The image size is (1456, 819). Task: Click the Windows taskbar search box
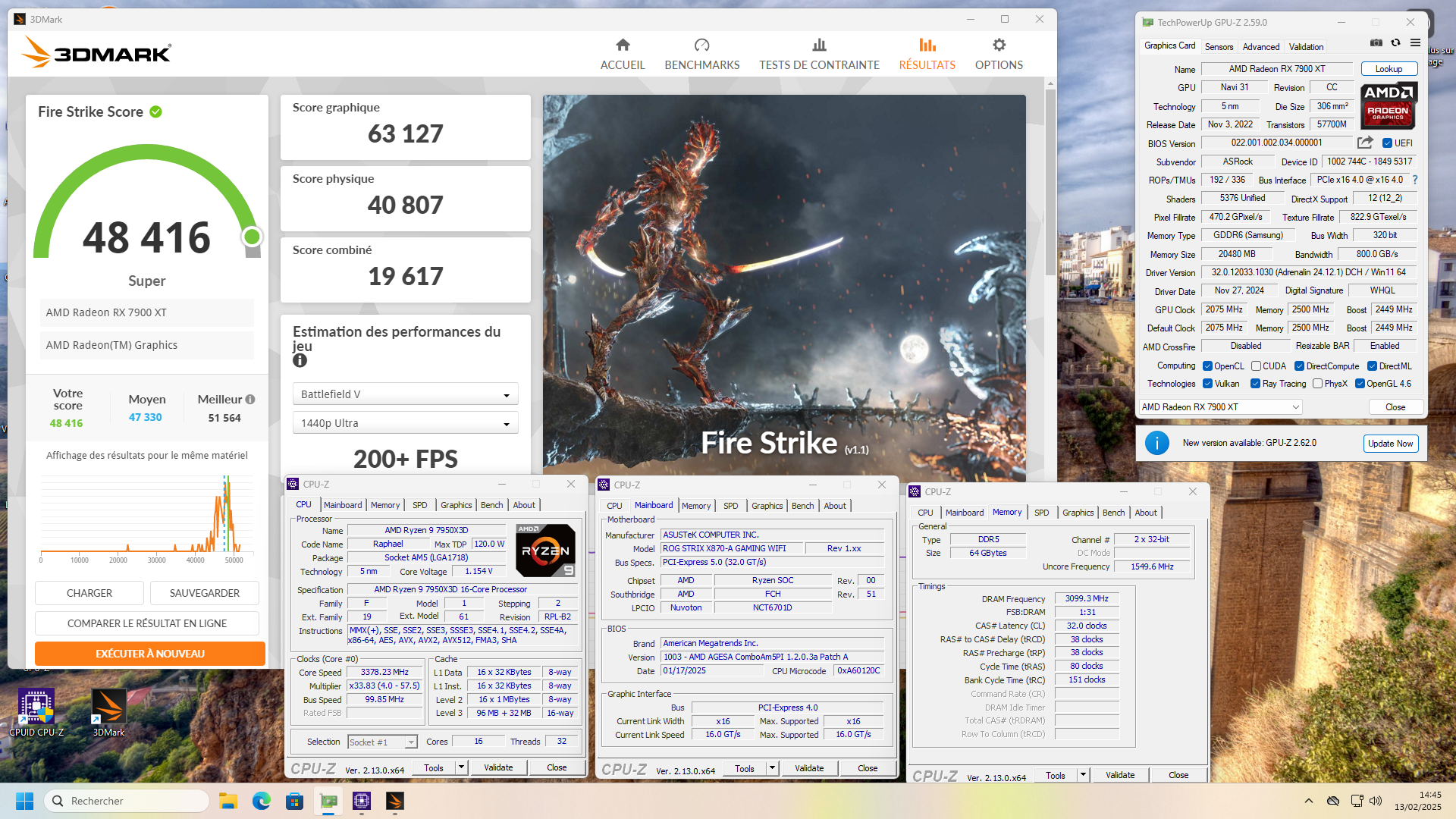pyautogui.click(x=127, y=801)
